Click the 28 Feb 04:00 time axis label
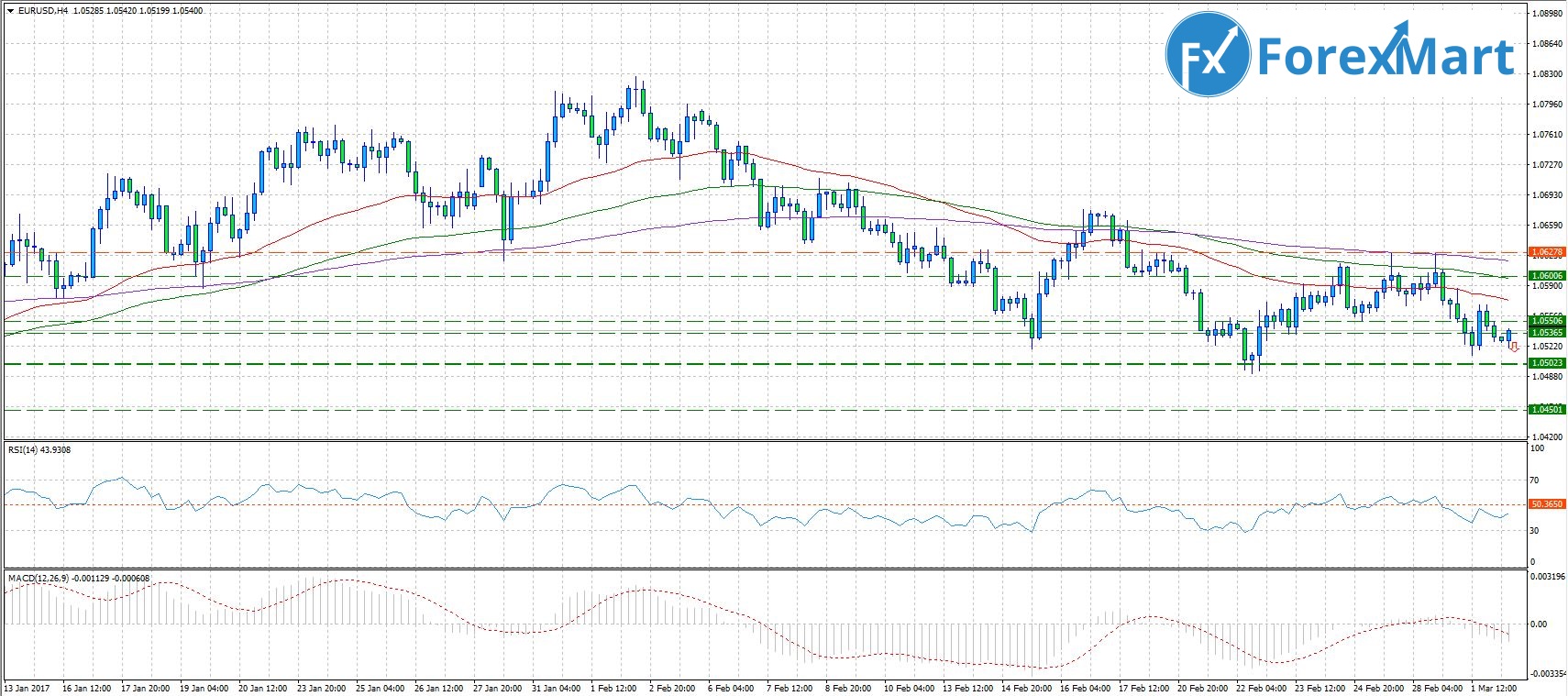 (1437, 688)
